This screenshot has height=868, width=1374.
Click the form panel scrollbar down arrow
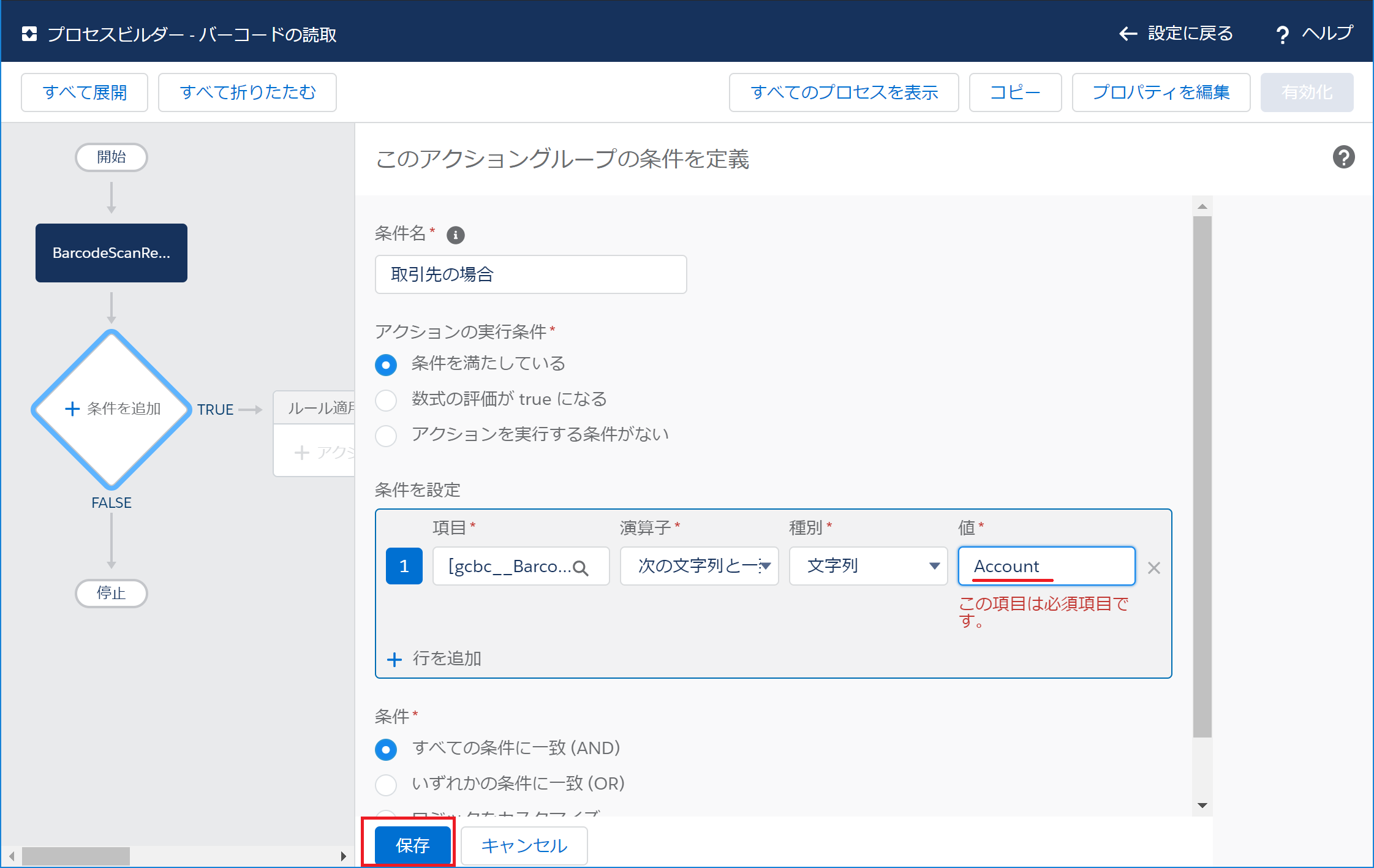(x=1202, y=806)
